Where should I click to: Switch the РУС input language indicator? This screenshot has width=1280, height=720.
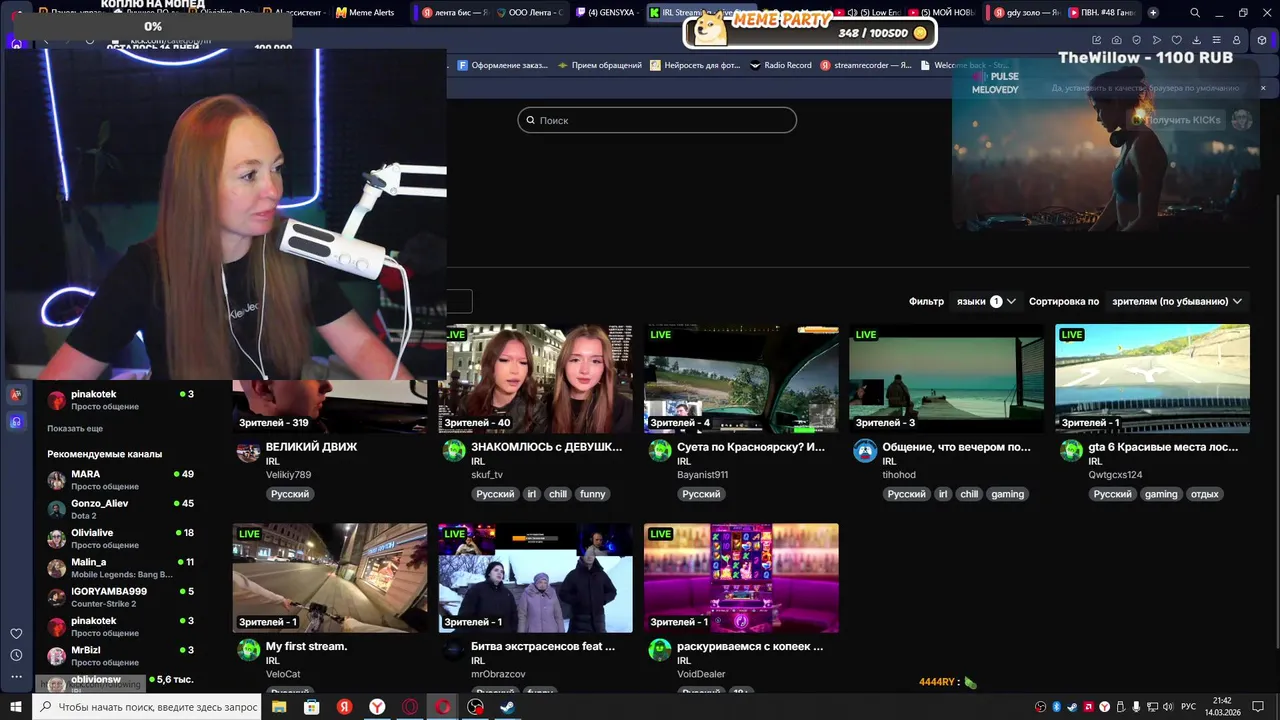tap(1189, 707)
